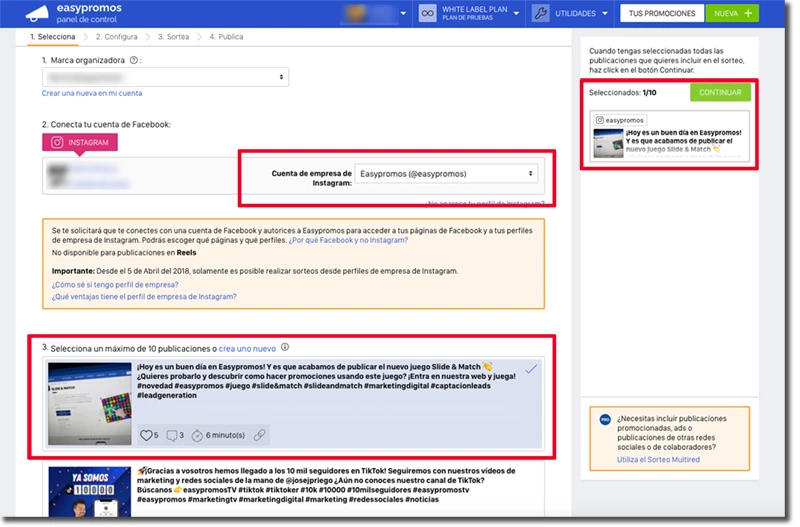
Task: Go to step 4. Publica tab
Action: [226, 37]
